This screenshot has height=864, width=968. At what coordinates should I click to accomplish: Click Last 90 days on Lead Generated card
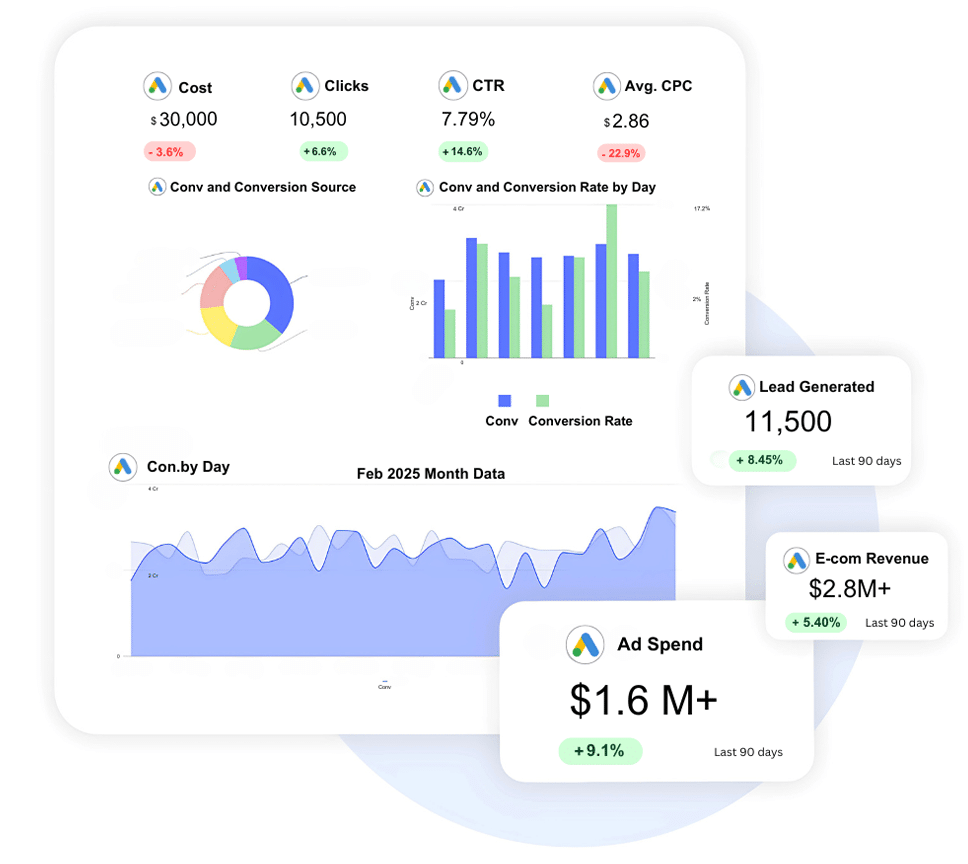coord(867,461)
